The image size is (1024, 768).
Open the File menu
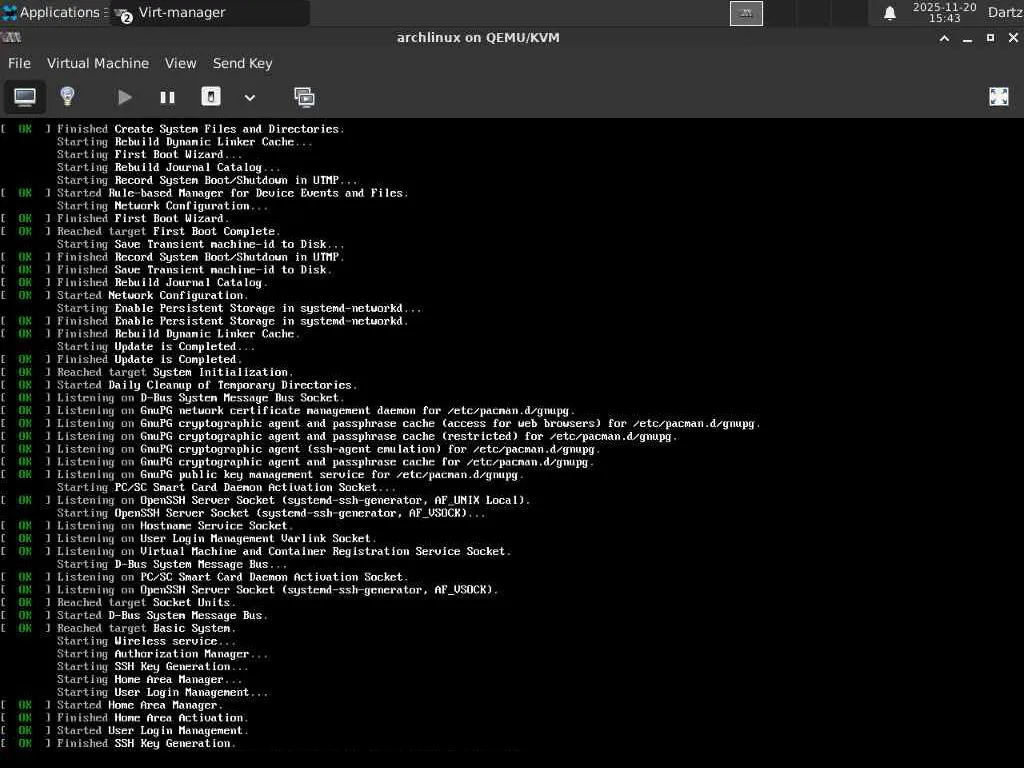click(19, 63)
